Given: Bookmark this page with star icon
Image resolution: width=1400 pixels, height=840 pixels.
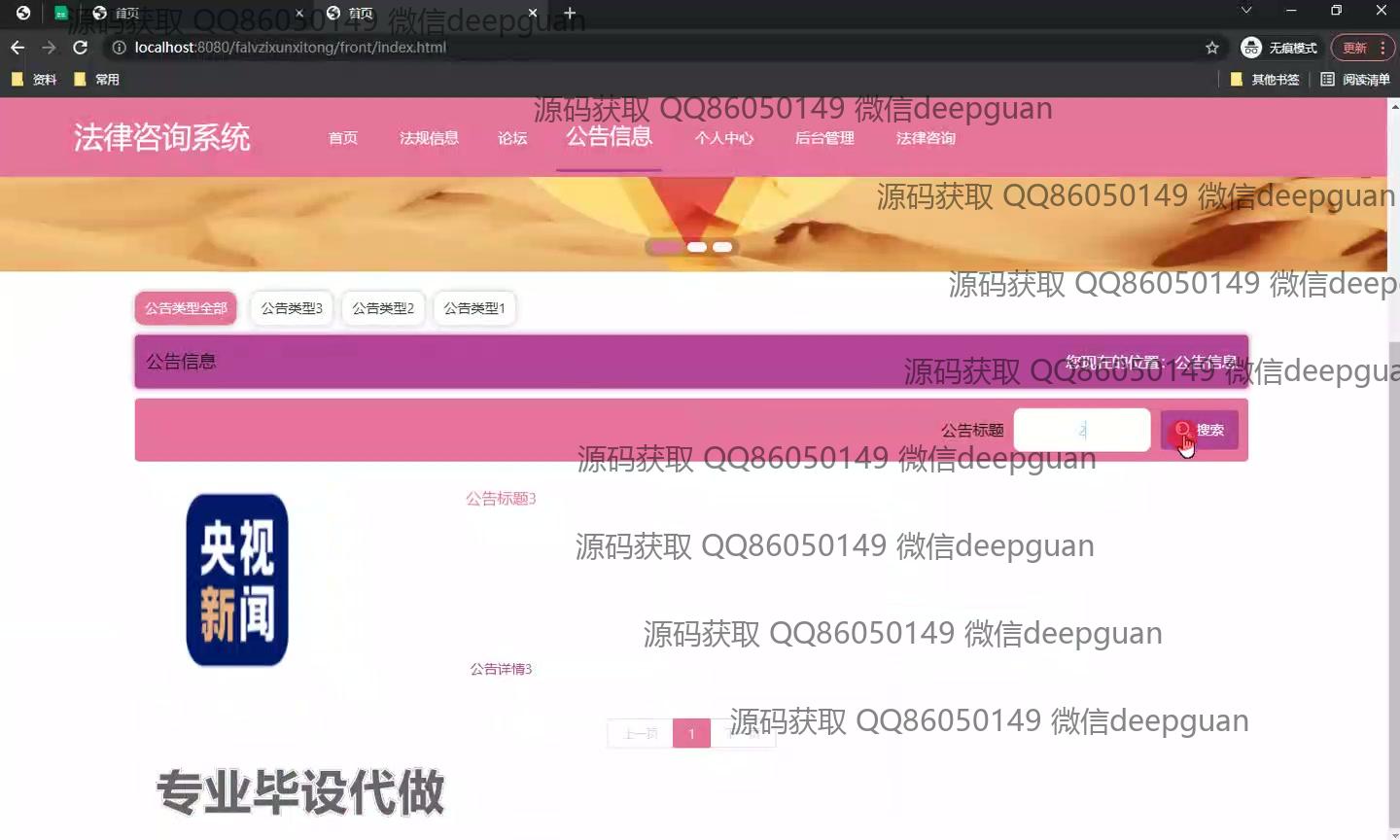Looking at the screenshot, I should [x=1211, y=48].
